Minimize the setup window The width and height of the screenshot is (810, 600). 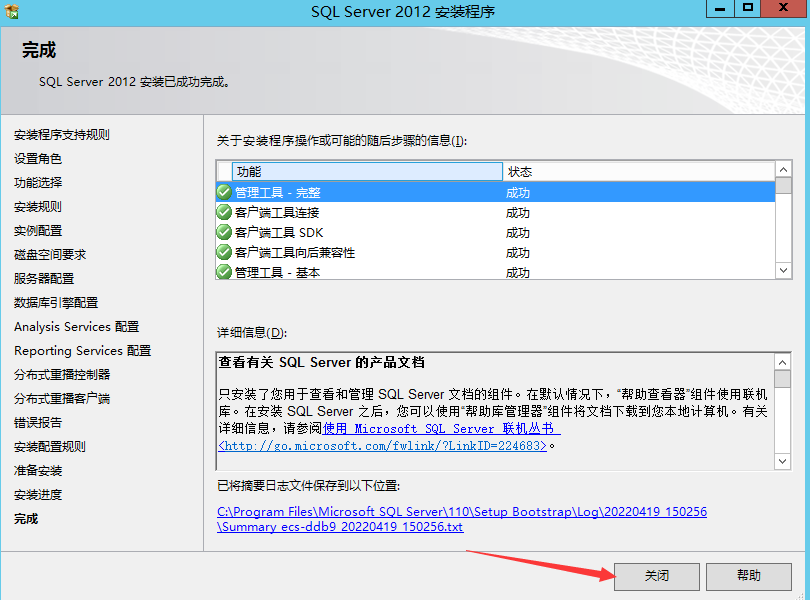[x=720, y=9]
